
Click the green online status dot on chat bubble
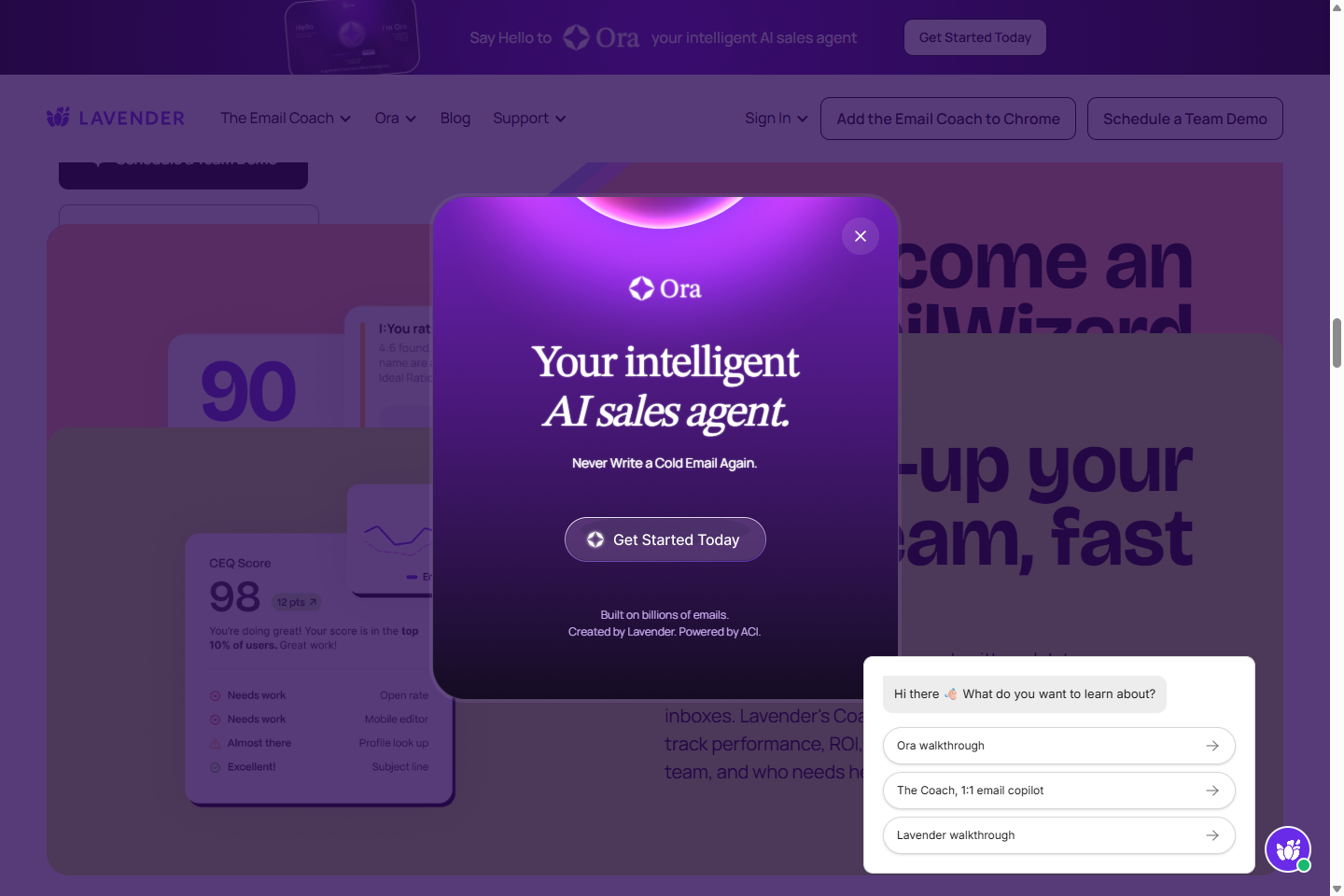tap(1306, 866)
